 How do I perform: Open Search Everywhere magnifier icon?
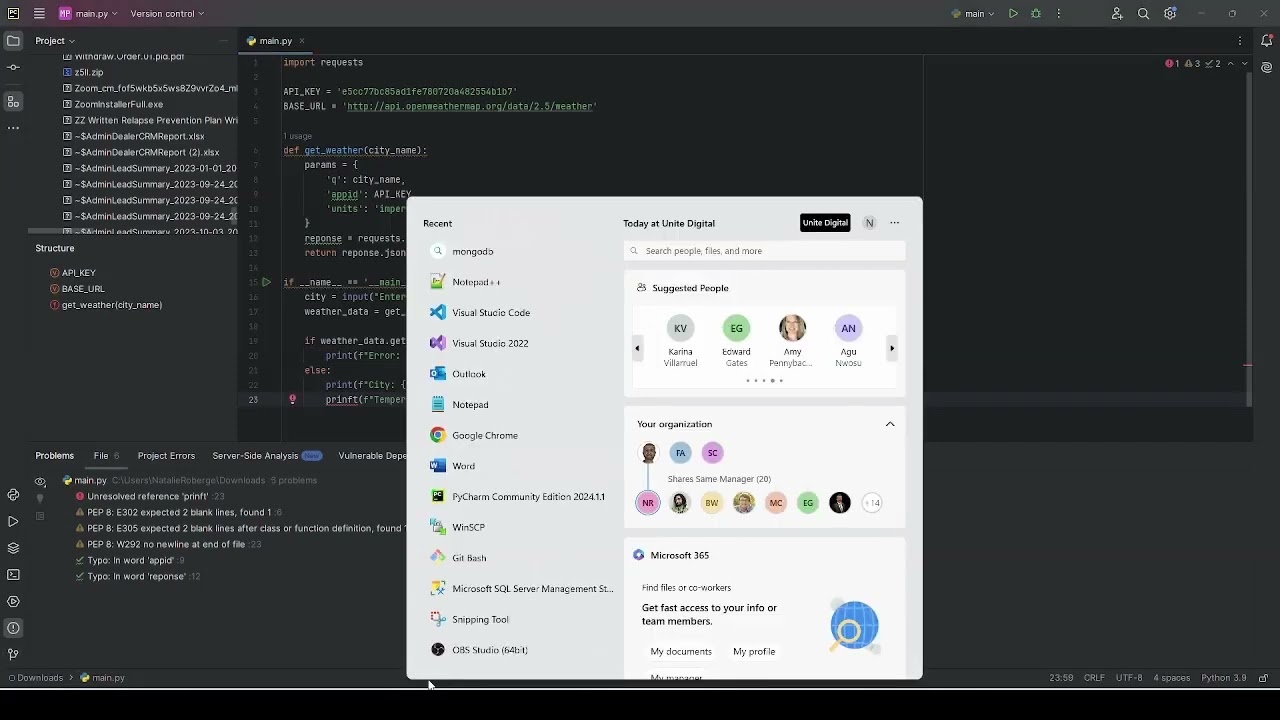1144,14
